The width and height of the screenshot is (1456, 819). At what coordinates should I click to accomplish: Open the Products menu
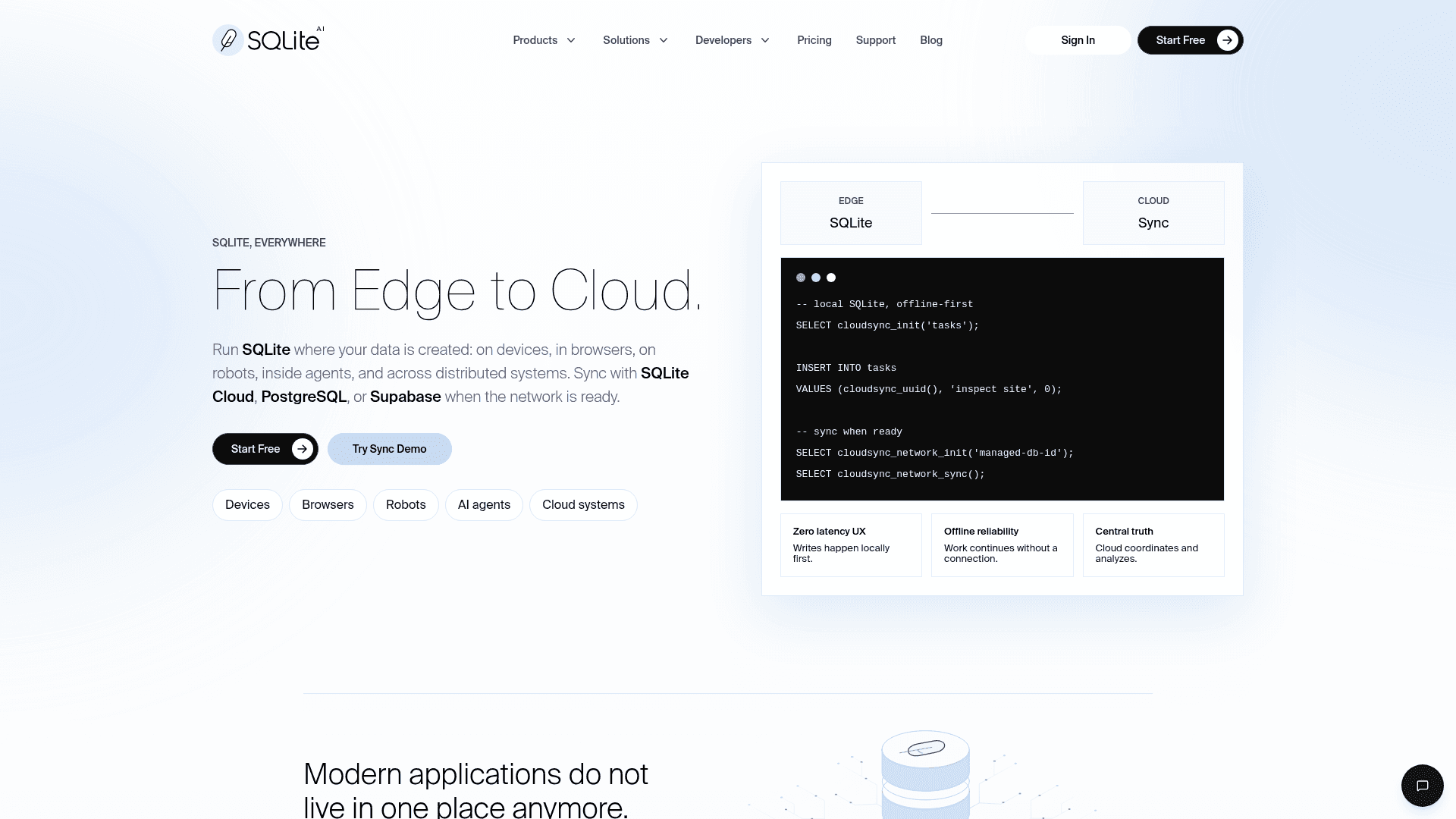[544, 40]
